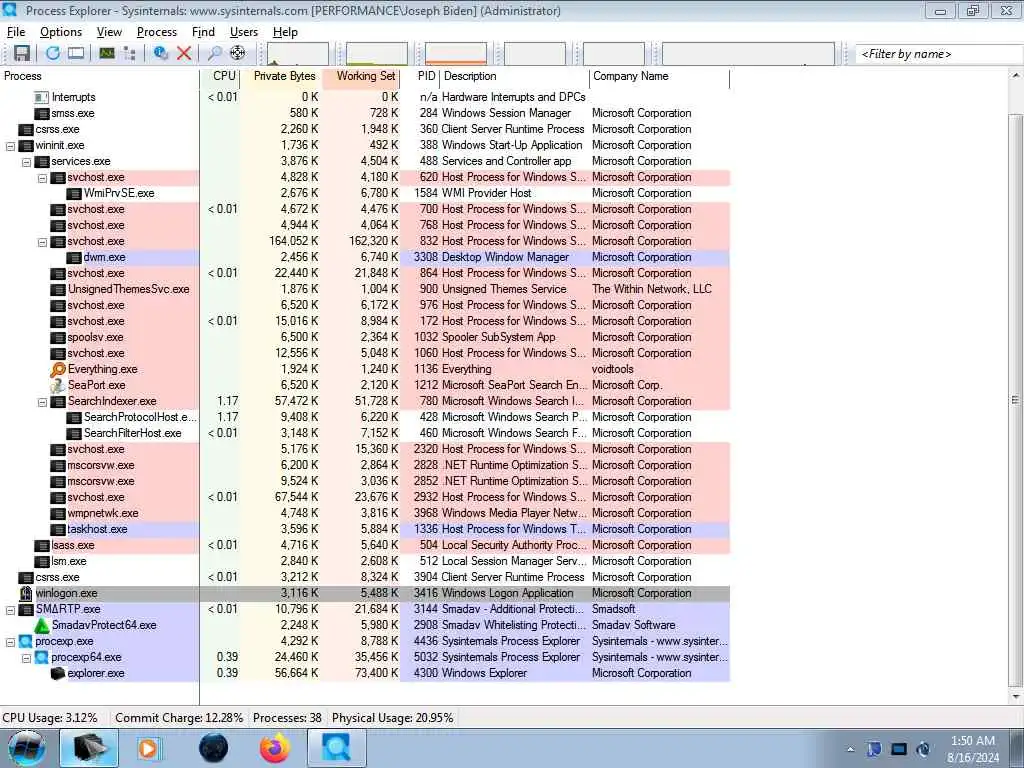Screen dimensions: 1024x768
Task: Click the Find Window's Process crosshair icon
Action: coord(238,54)
